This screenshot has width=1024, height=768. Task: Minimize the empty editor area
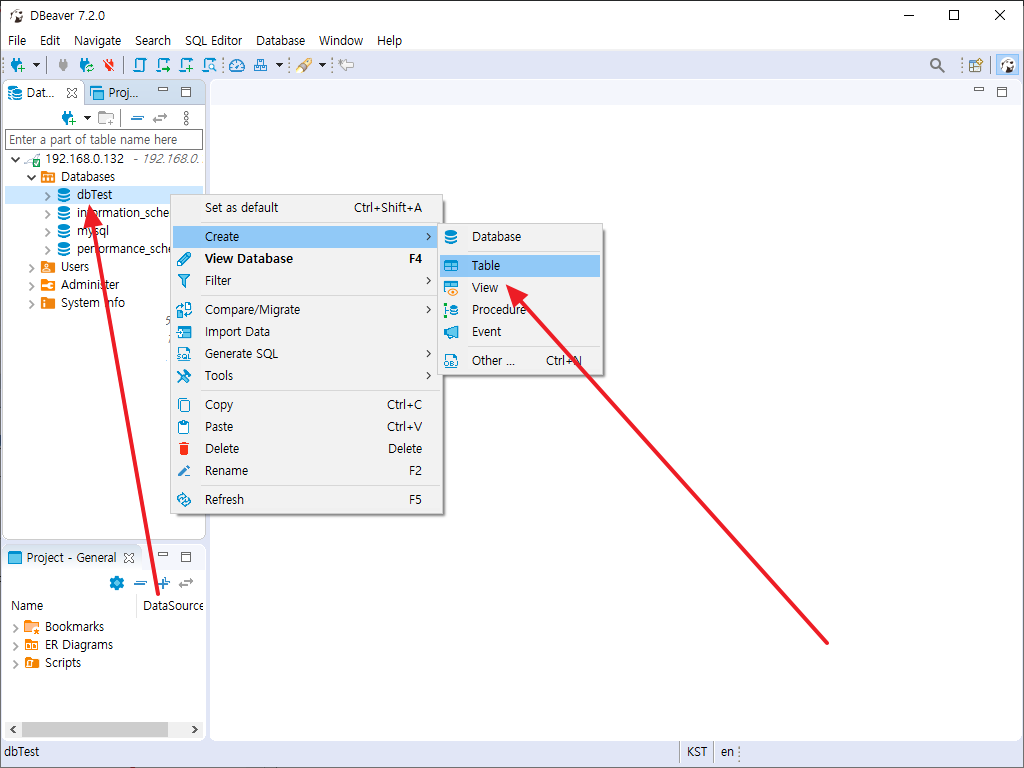click(978, 90)
